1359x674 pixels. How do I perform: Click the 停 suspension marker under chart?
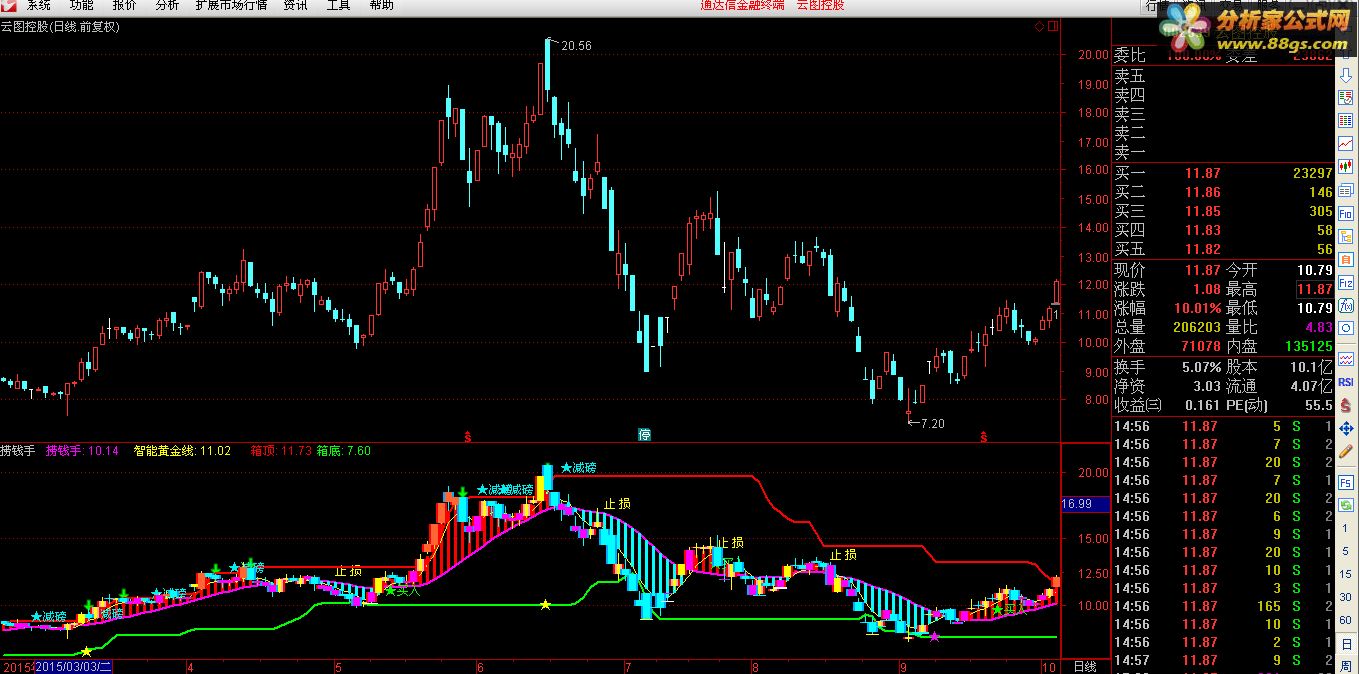(x=645, y=434)
